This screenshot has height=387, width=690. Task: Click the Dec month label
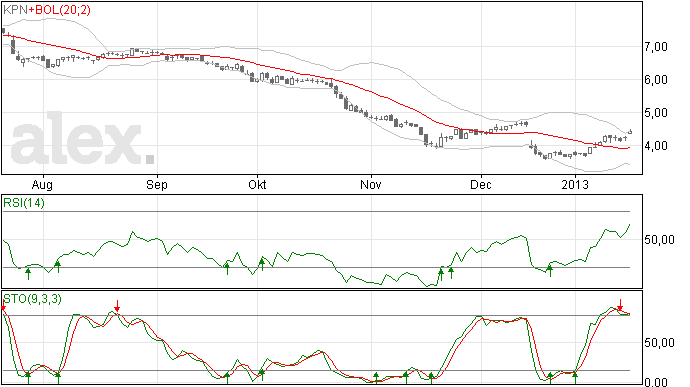tap(481, 184)
